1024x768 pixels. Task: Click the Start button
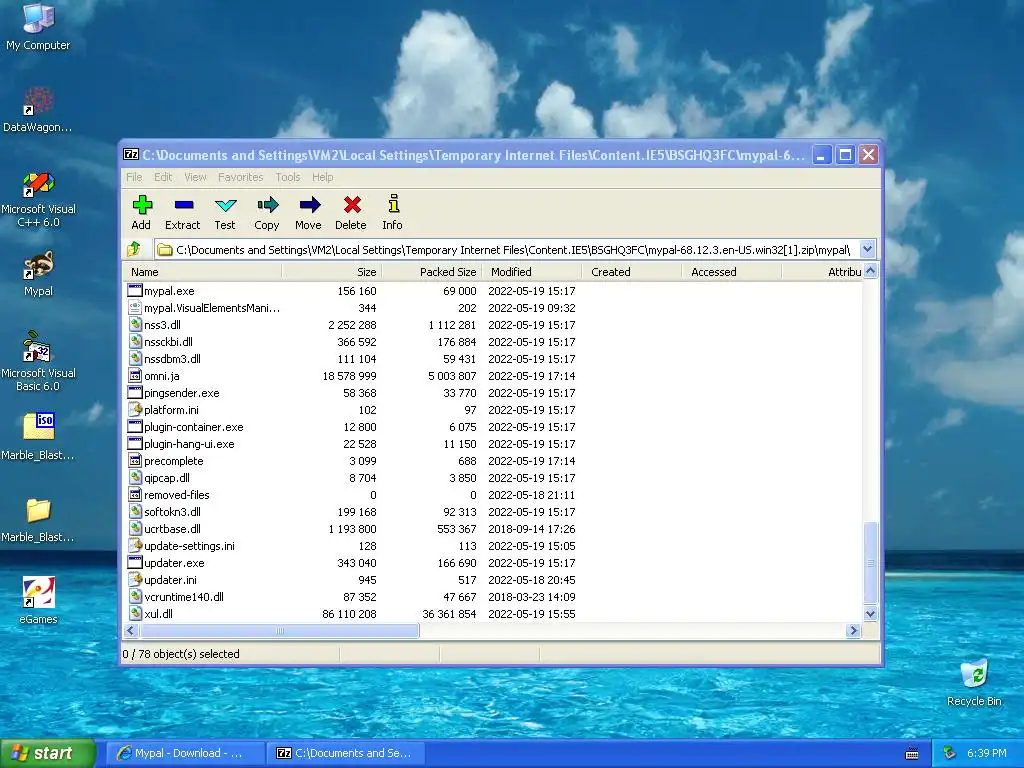(48, 753)
